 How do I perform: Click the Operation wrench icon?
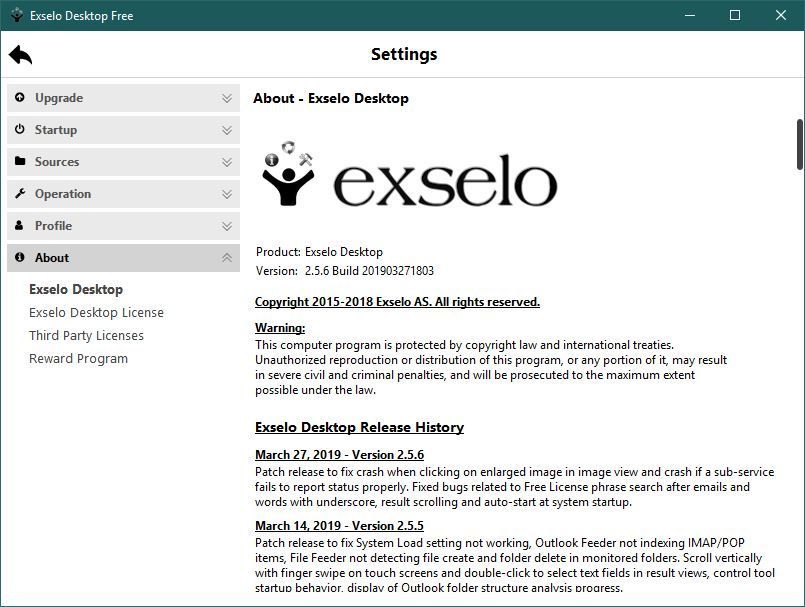20,193
